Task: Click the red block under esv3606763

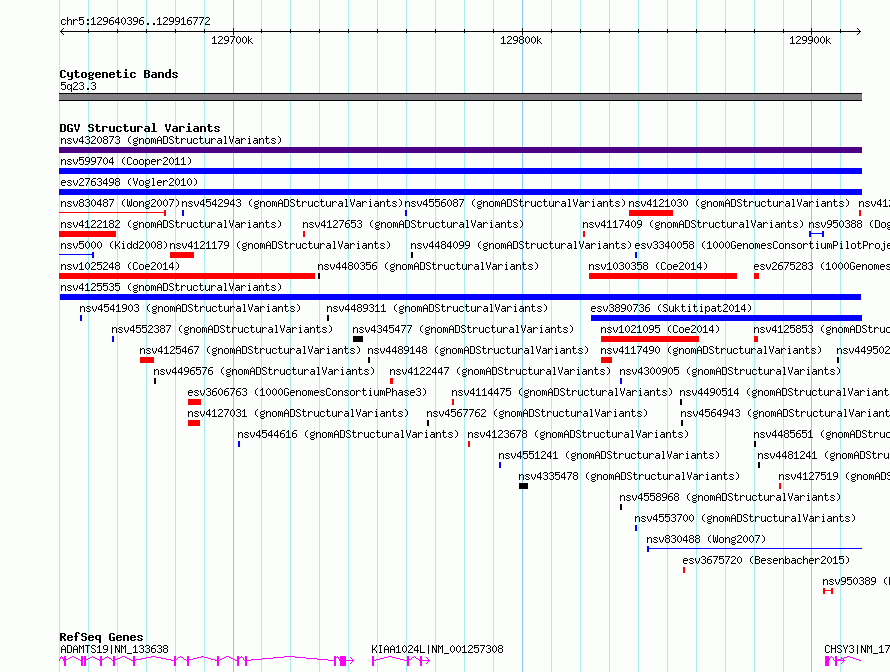Action: coord(194,402)
